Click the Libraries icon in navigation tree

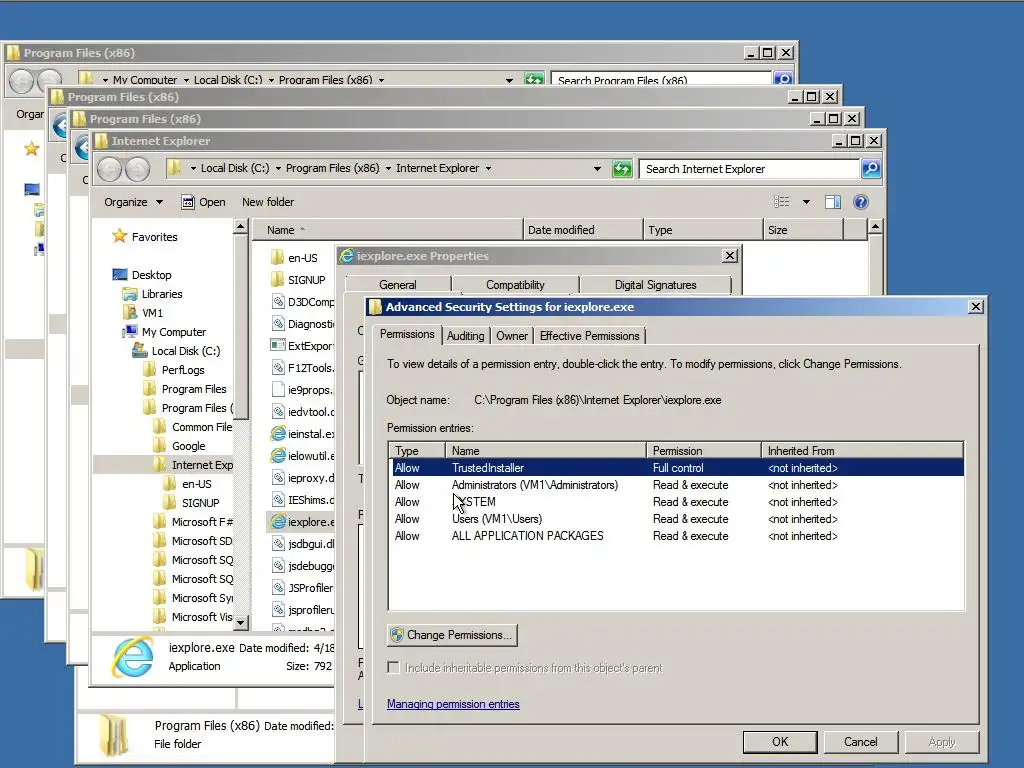(129, 294)
